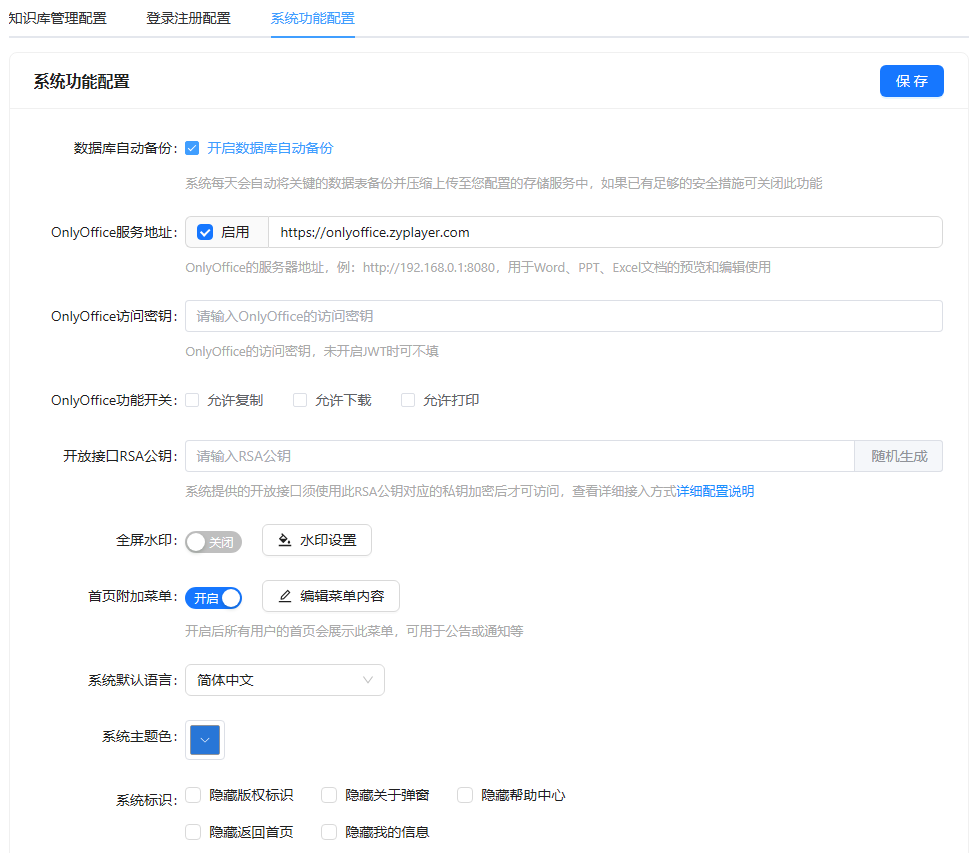Enable the 允许复制 checkbox
Image resolution: width=978 pixels, height=853 pixels.
[193, 400]
